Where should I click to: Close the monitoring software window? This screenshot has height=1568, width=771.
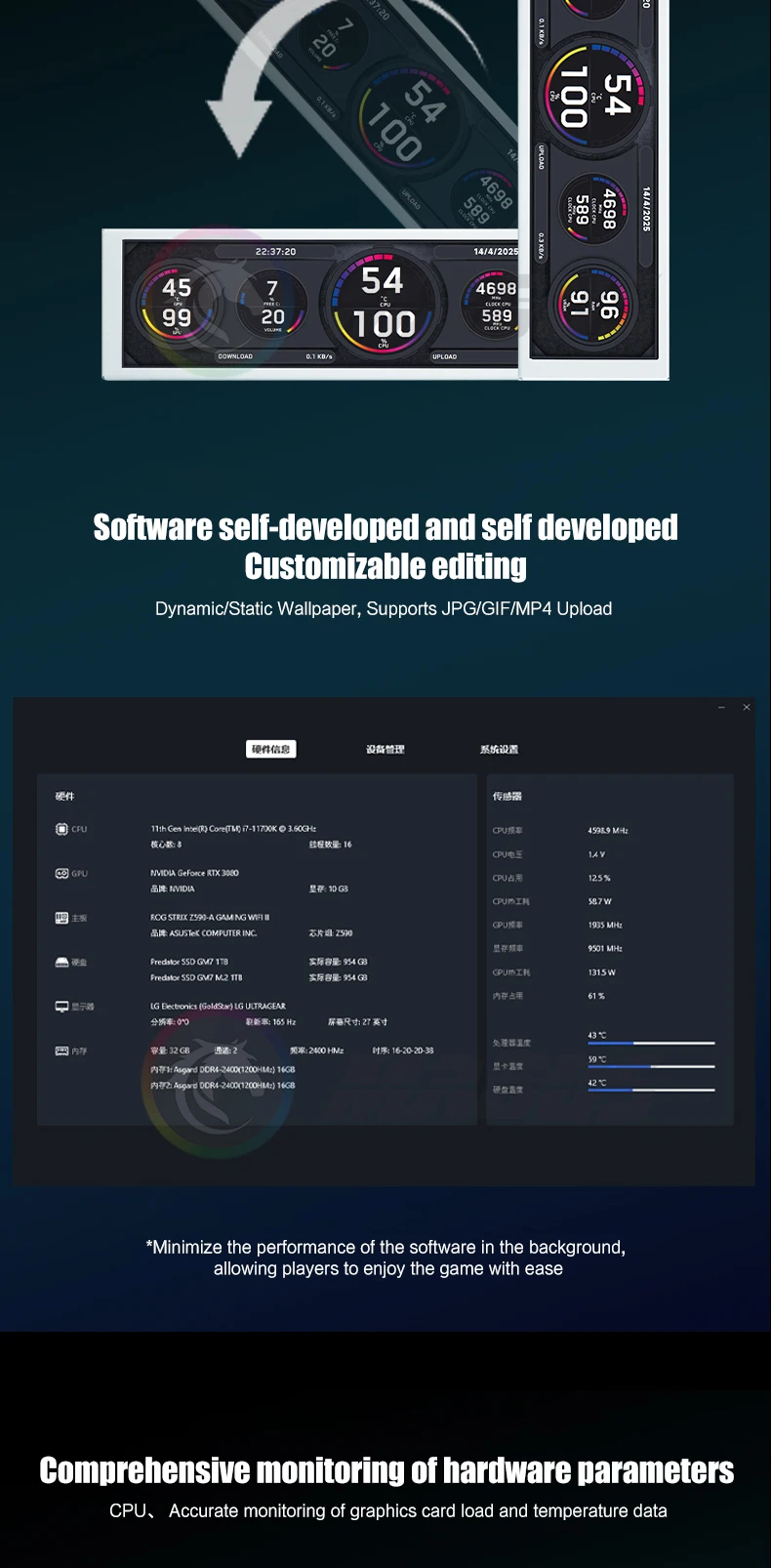click(x=747, y=707)
